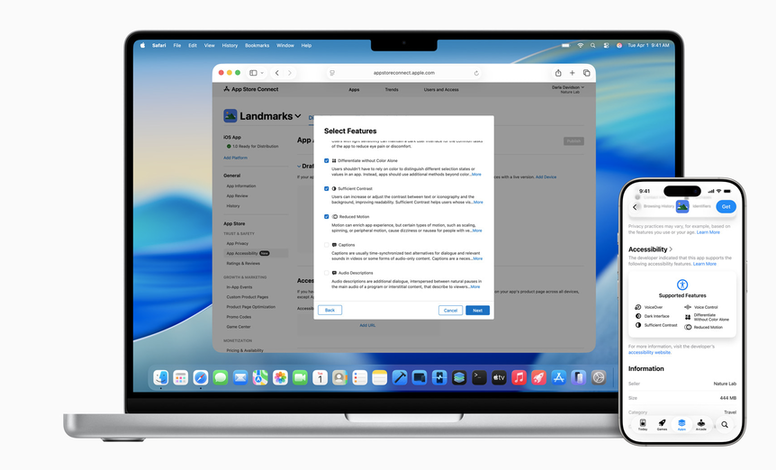Open the Mac App Store Dock icon
The image size is (776, 470).
[559, 378]
